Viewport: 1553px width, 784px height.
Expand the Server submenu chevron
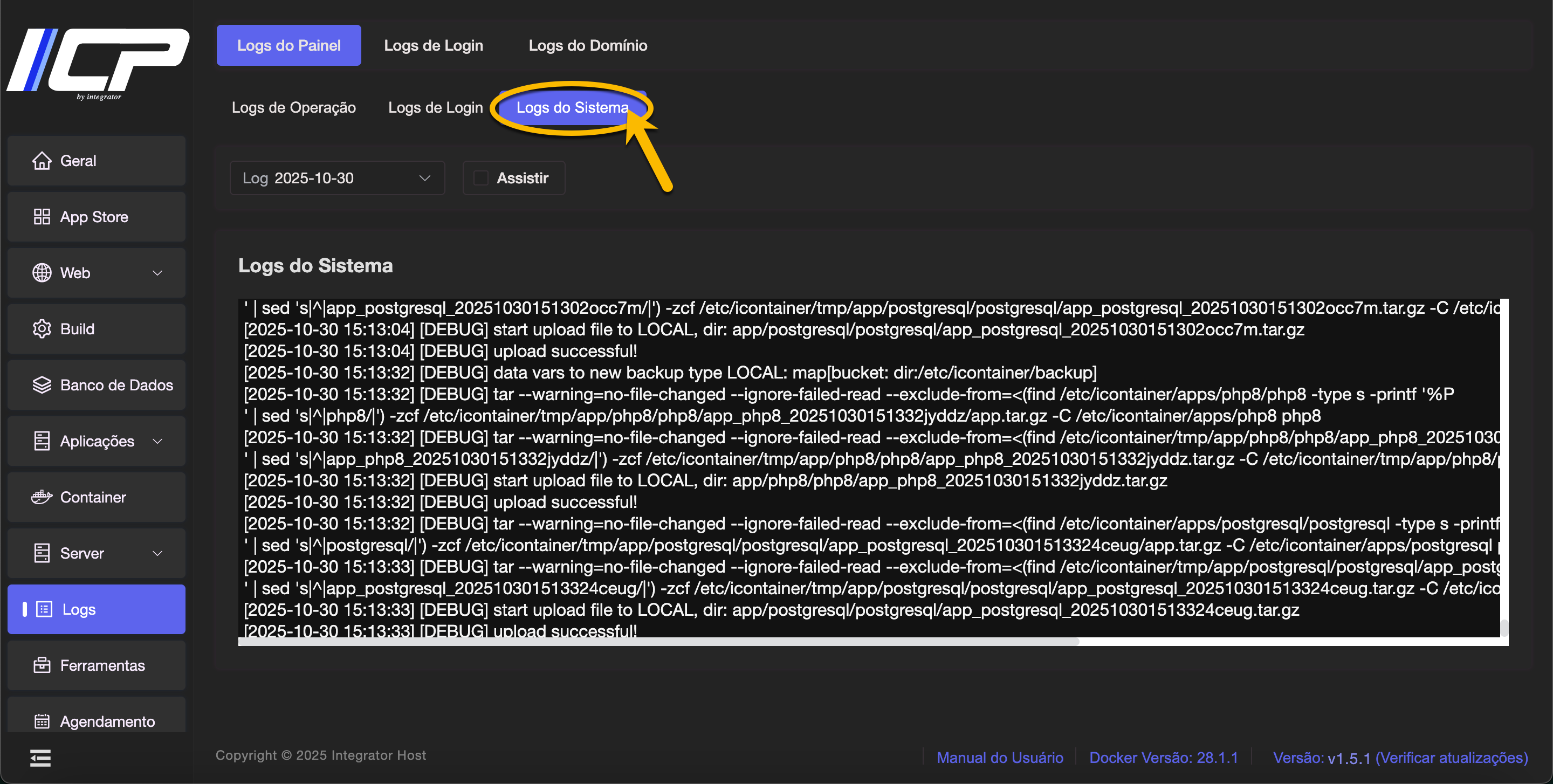pos(157,553)
